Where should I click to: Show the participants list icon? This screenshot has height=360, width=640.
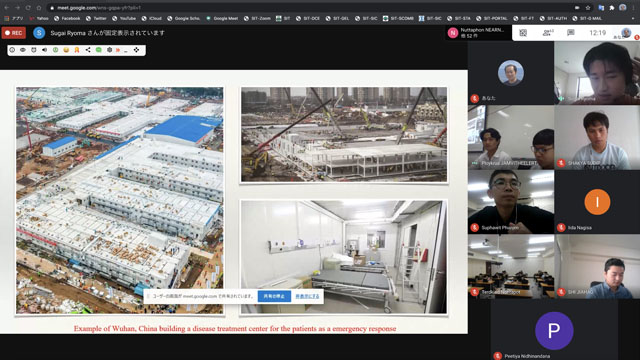coord(547,33)
